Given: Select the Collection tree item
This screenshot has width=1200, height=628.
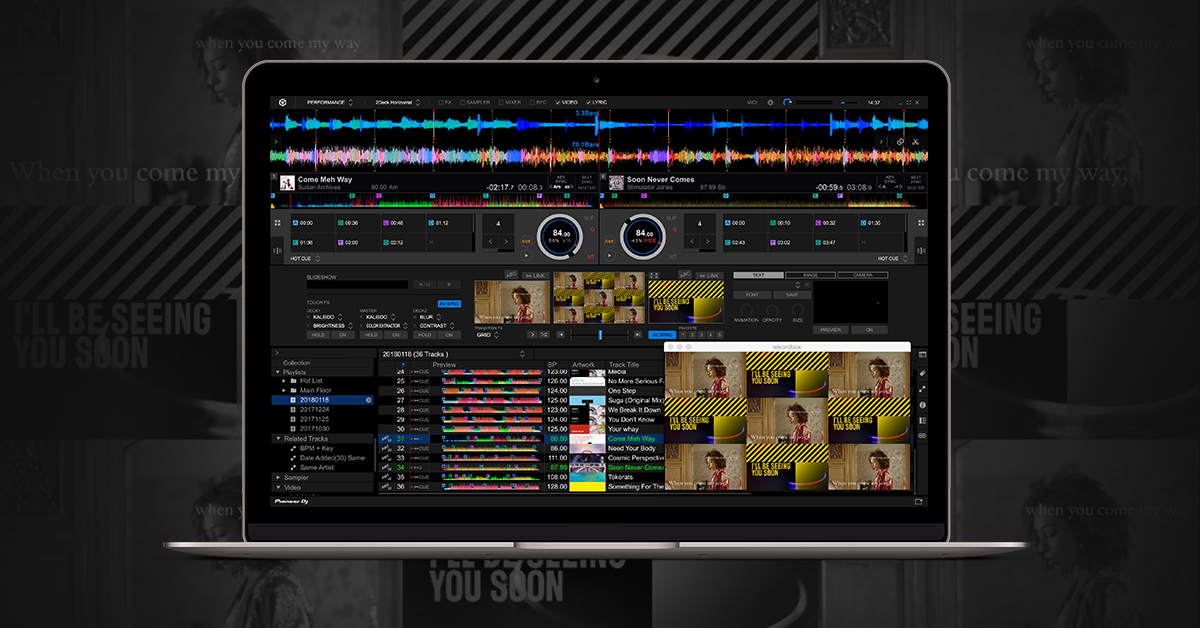Looking at the screenshot, I should click(296, 362).
